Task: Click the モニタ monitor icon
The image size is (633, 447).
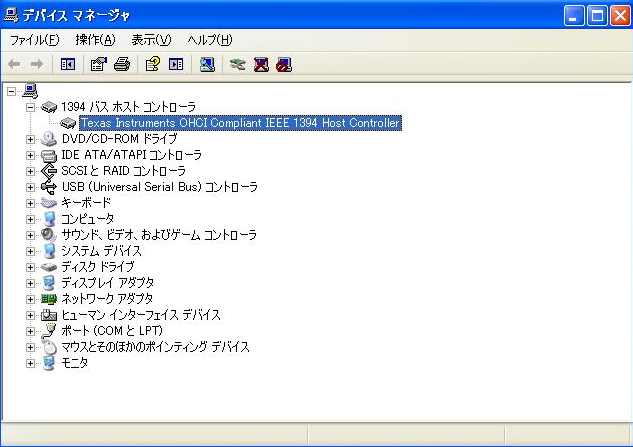Action: click(49, 363)
